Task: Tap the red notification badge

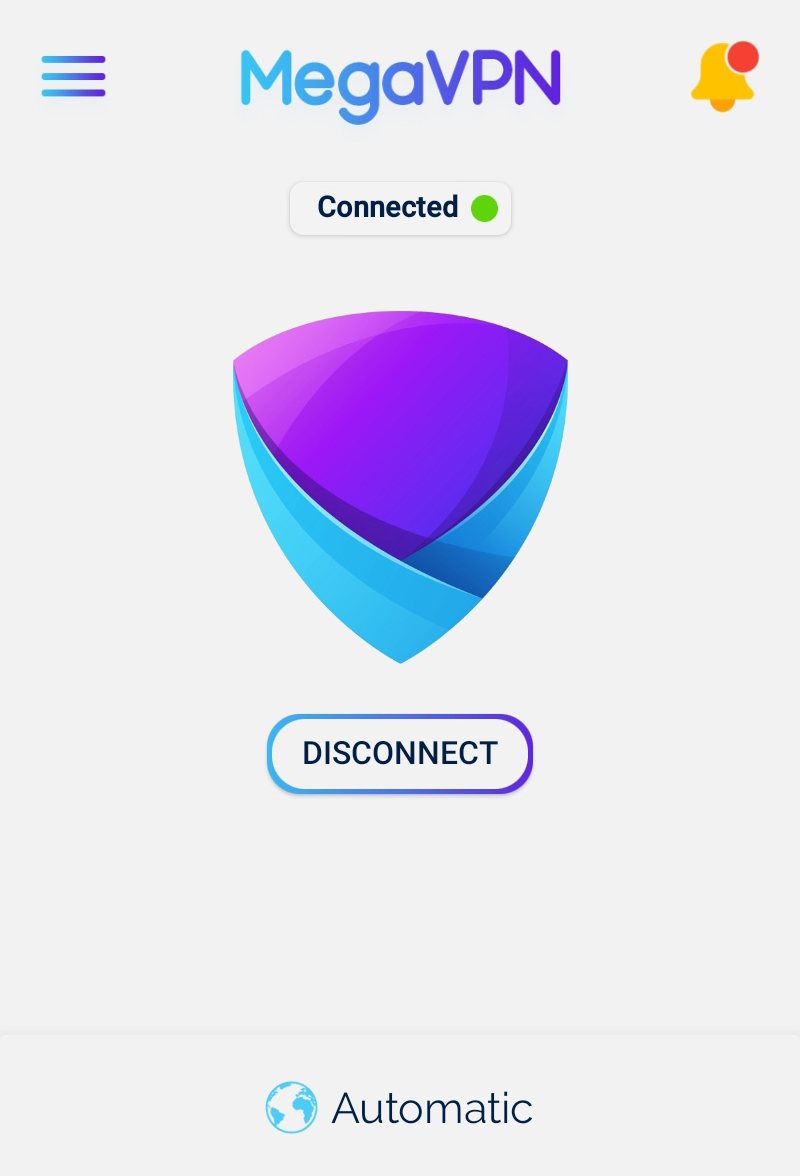Action: [743, 57]
